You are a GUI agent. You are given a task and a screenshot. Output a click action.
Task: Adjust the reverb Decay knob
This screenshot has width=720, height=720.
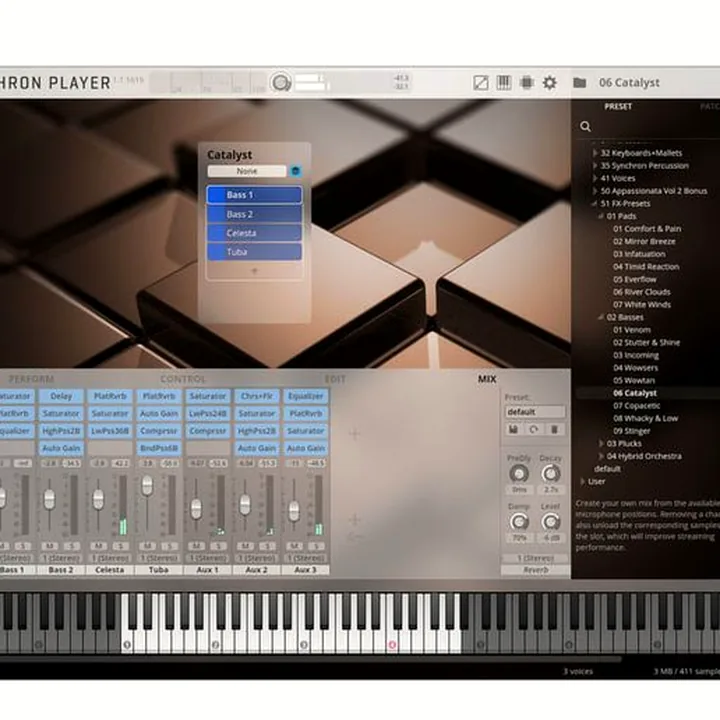[551, 474]
